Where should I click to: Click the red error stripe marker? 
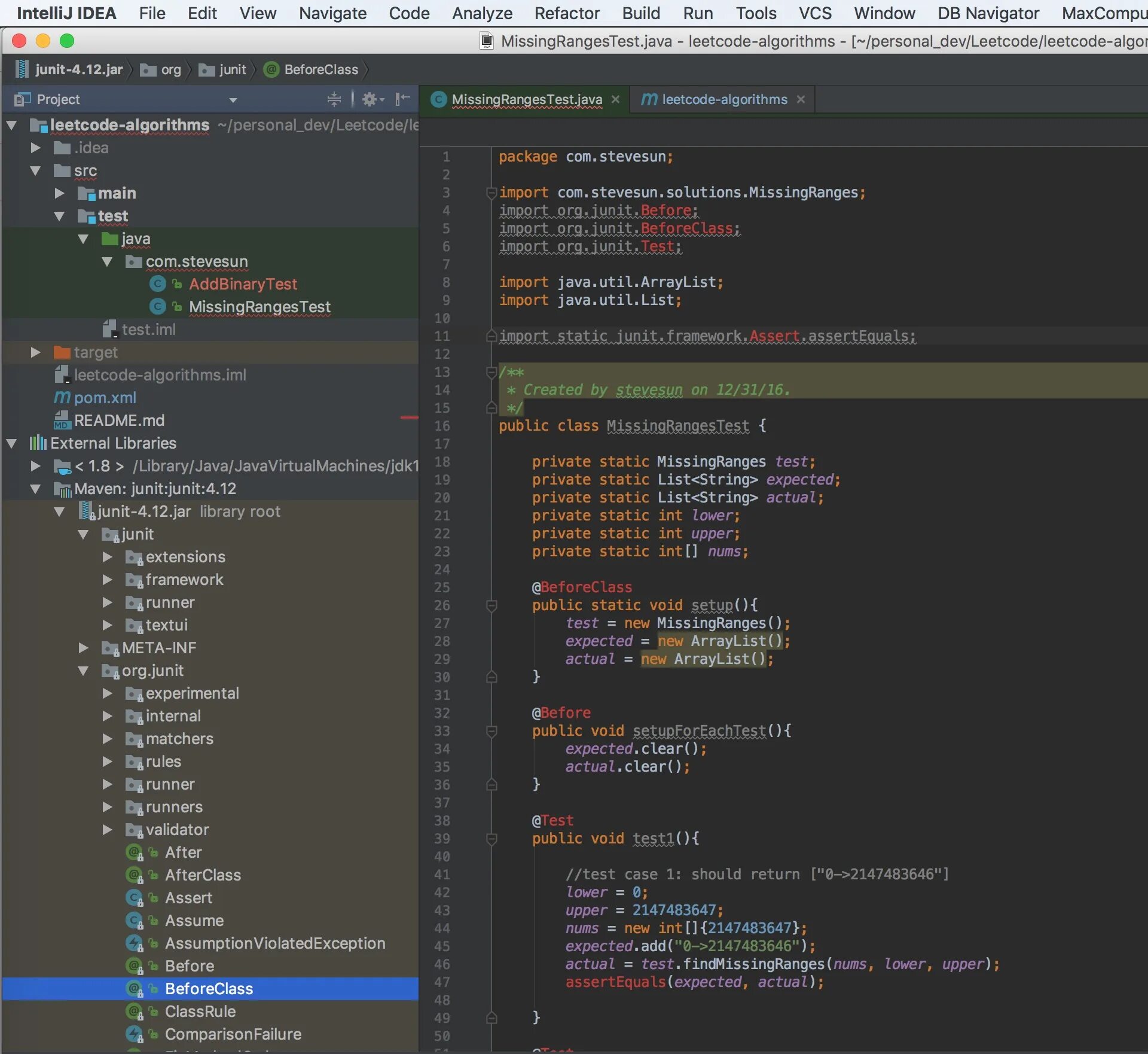pos(409,417)
